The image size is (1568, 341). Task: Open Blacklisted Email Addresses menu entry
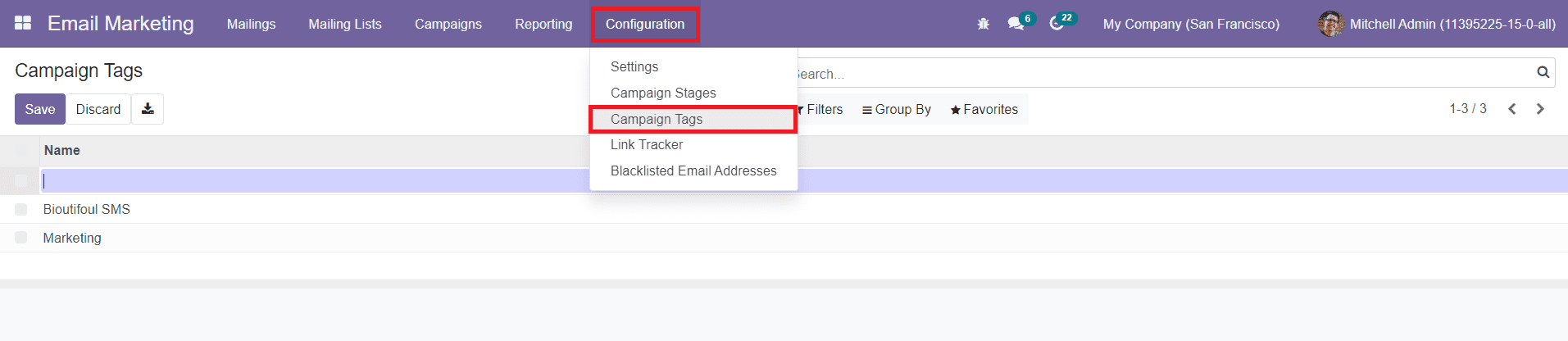point(693,170)
